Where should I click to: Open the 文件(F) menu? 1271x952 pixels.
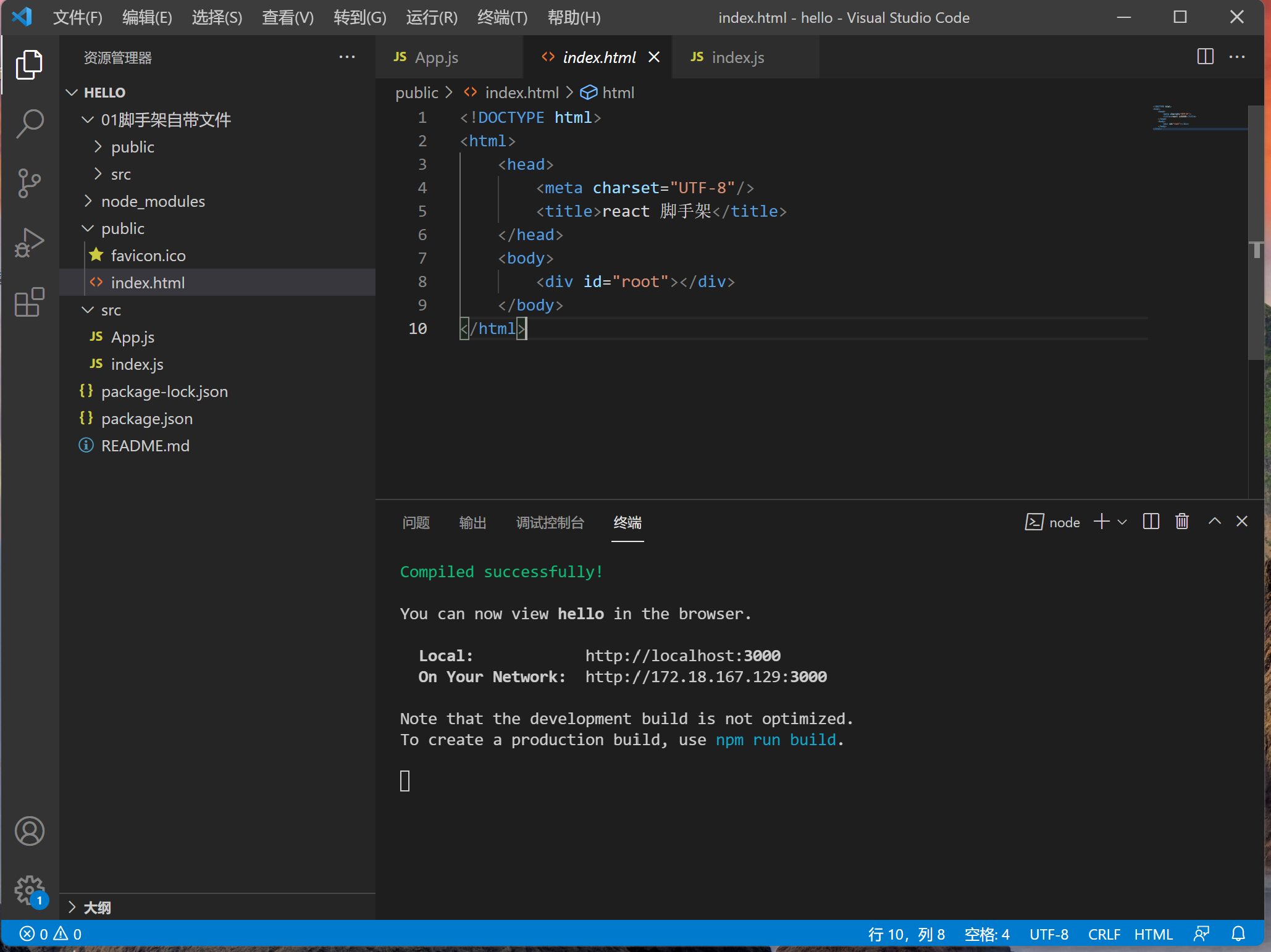click(77, 17)
